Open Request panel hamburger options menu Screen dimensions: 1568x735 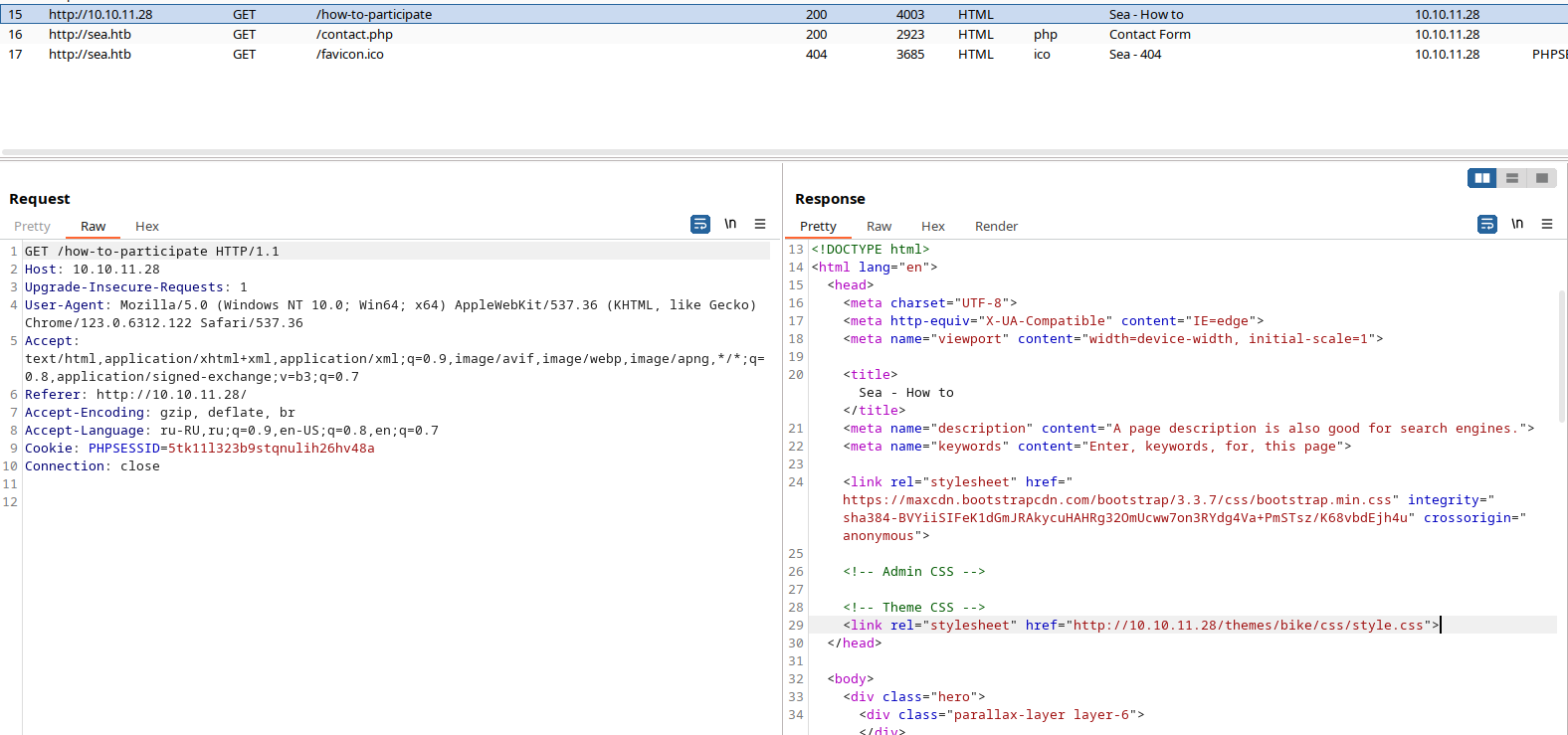pos(760,225)
